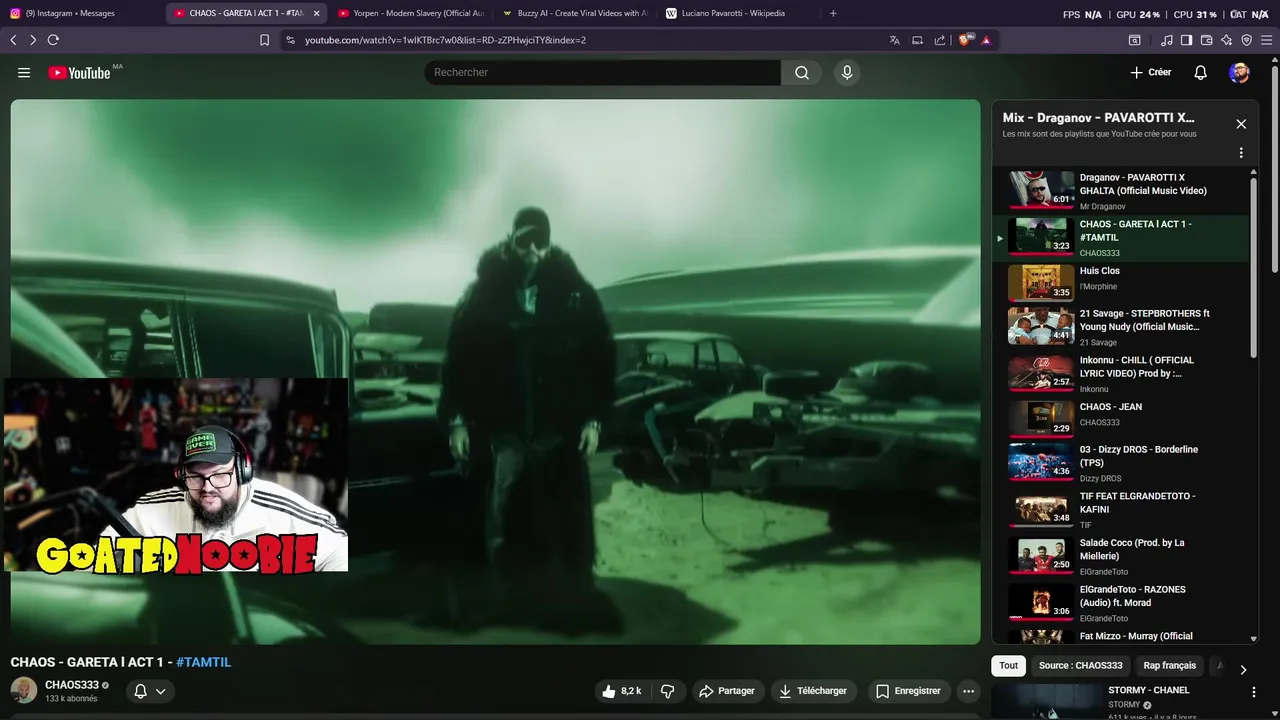Open Brave Shields lion icon
This screenshot has height=720, width=1280.
(965, 40)
